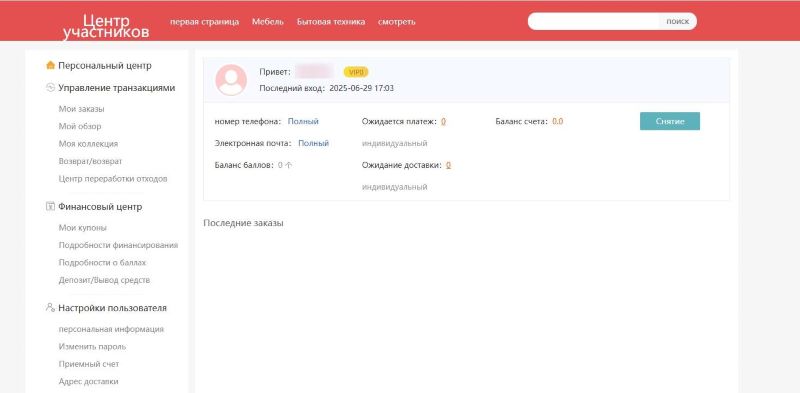
Task: Open Мой обзор in the sidebar
Action: 80,126
